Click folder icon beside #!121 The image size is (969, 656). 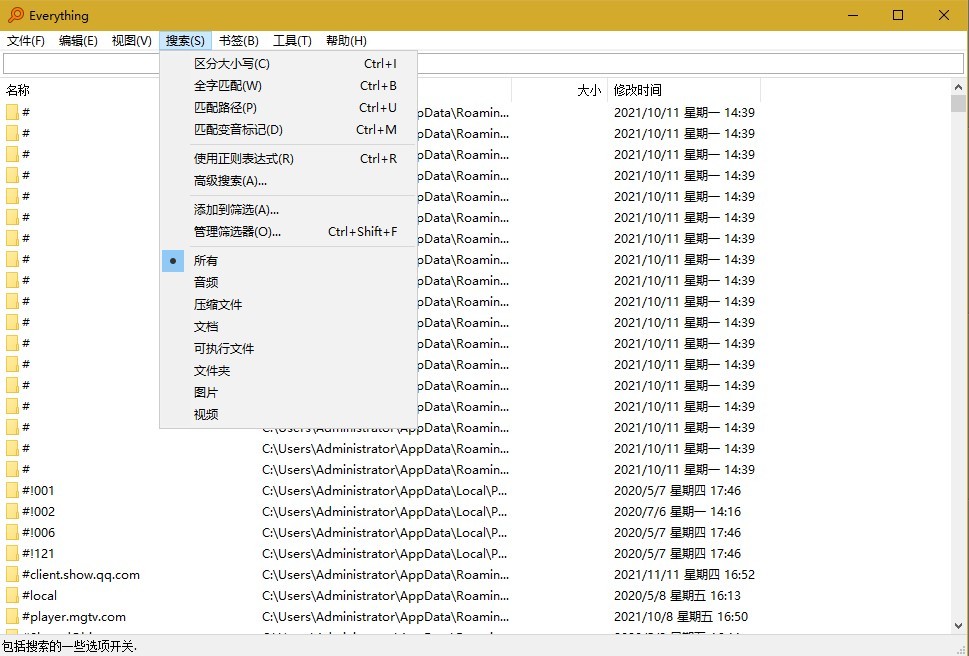tap(12, 553)
